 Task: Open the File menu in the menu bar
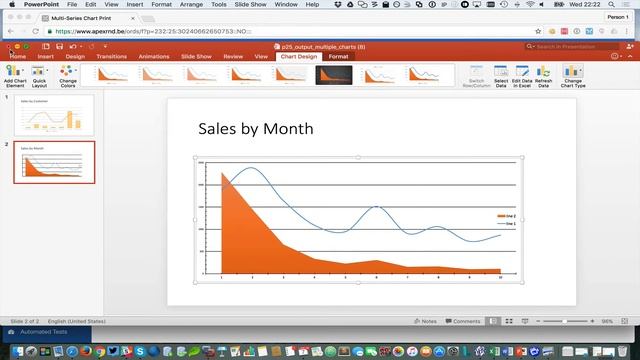coord(72,4)
